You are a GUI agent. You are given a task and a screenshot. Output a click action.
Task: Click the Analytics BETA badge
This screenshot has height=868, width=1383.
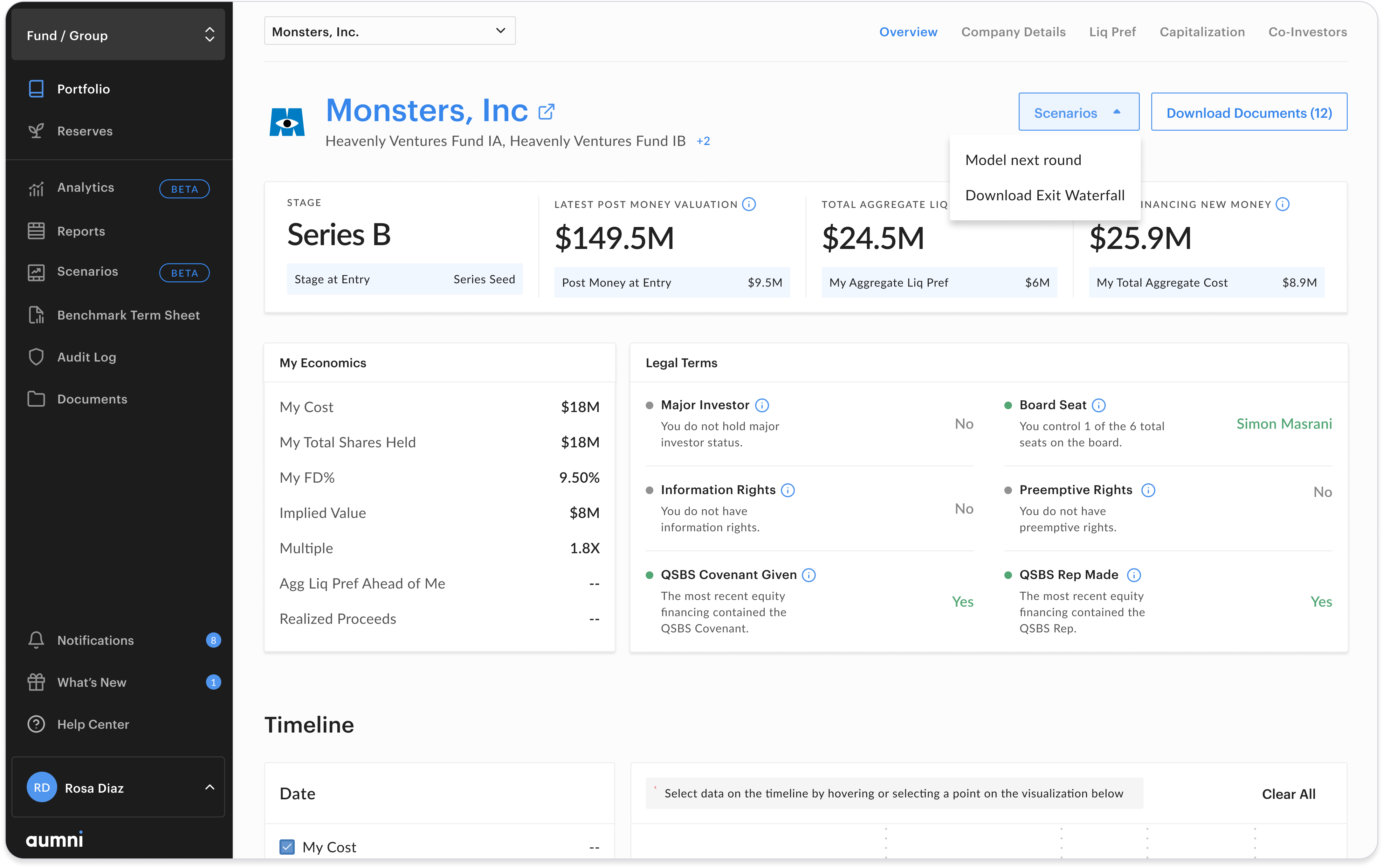184,189
